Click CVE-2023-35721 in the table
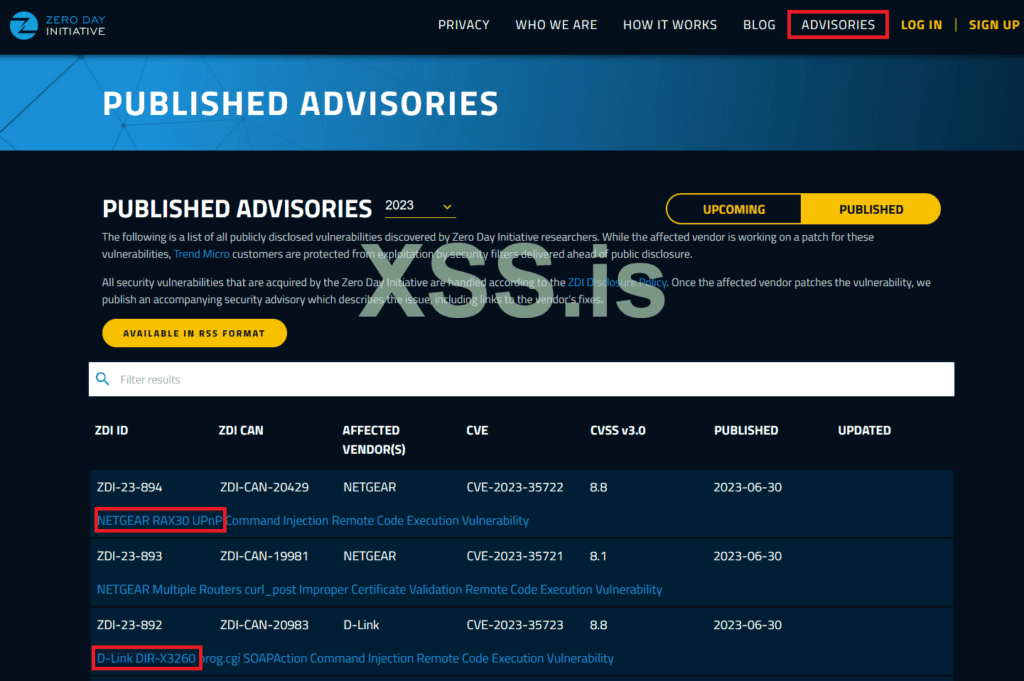 pyautogui.click(x=515, y=556)
